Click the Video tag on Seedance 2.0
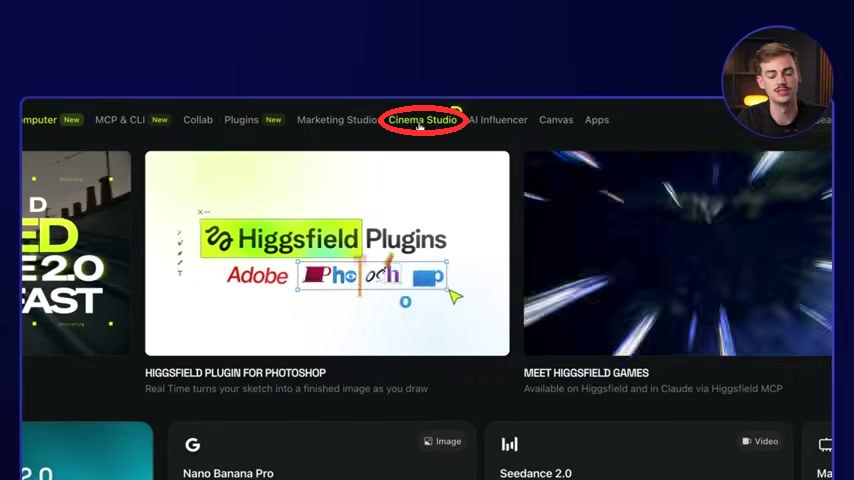This screenshot has height=480, width=854. pyautogui.click(x=760, y=441)
